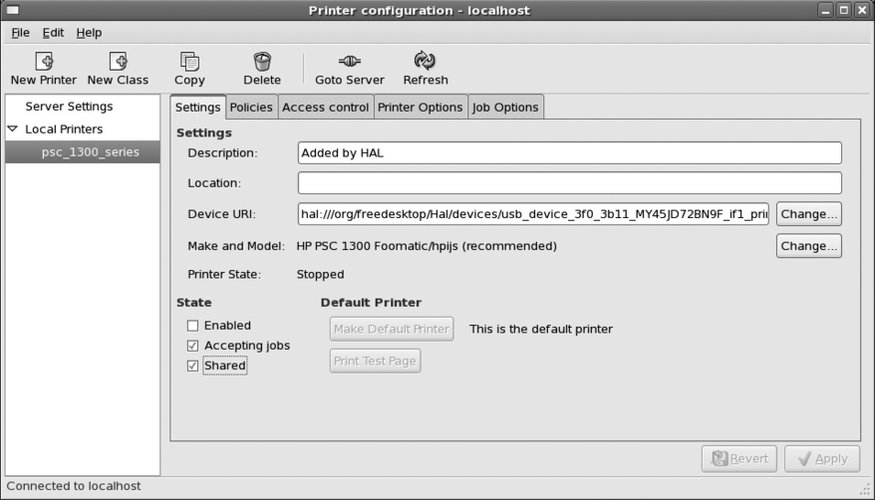Refresh the printer list
Screen dimensions: 875x500
(x=425, y=62)
